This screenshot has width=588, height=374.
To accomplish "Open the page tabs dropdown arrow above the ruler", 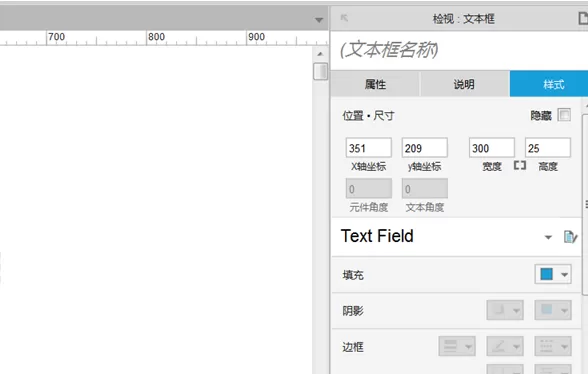I will point(319,20).
